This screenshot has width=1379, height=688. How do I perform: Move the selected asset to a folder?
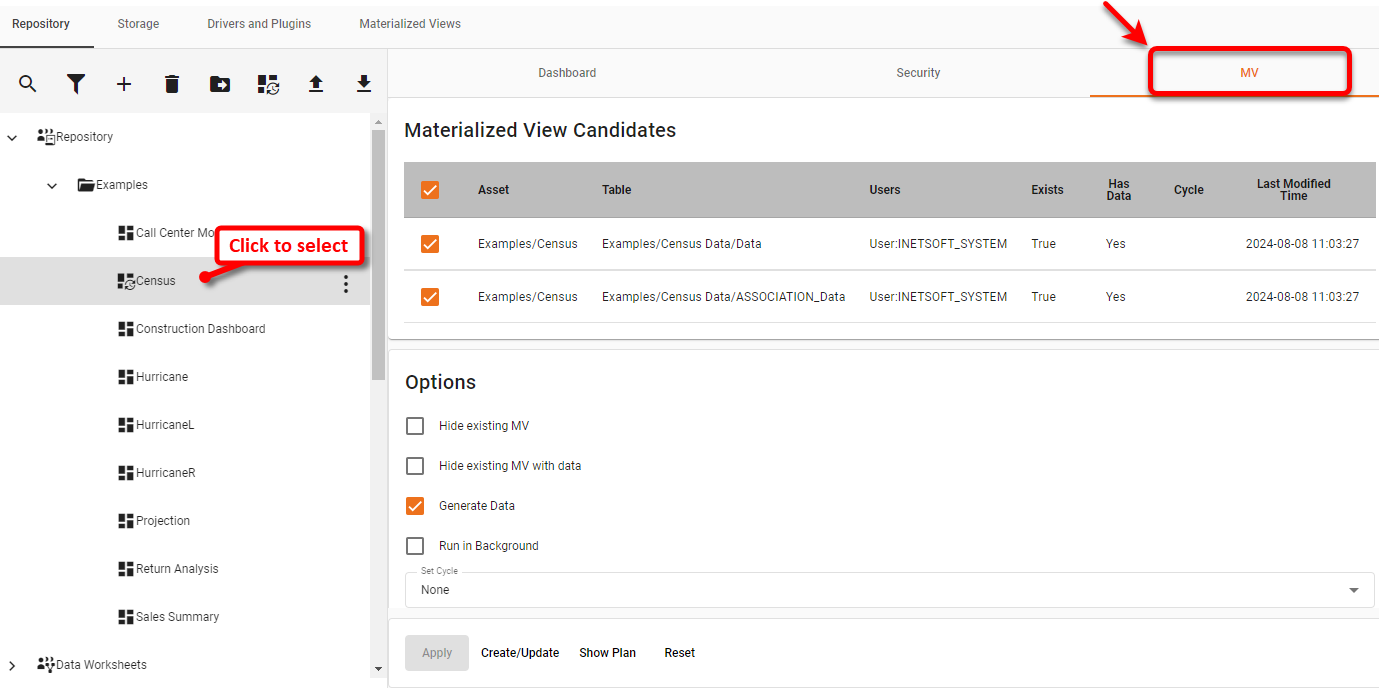point(219,84)
